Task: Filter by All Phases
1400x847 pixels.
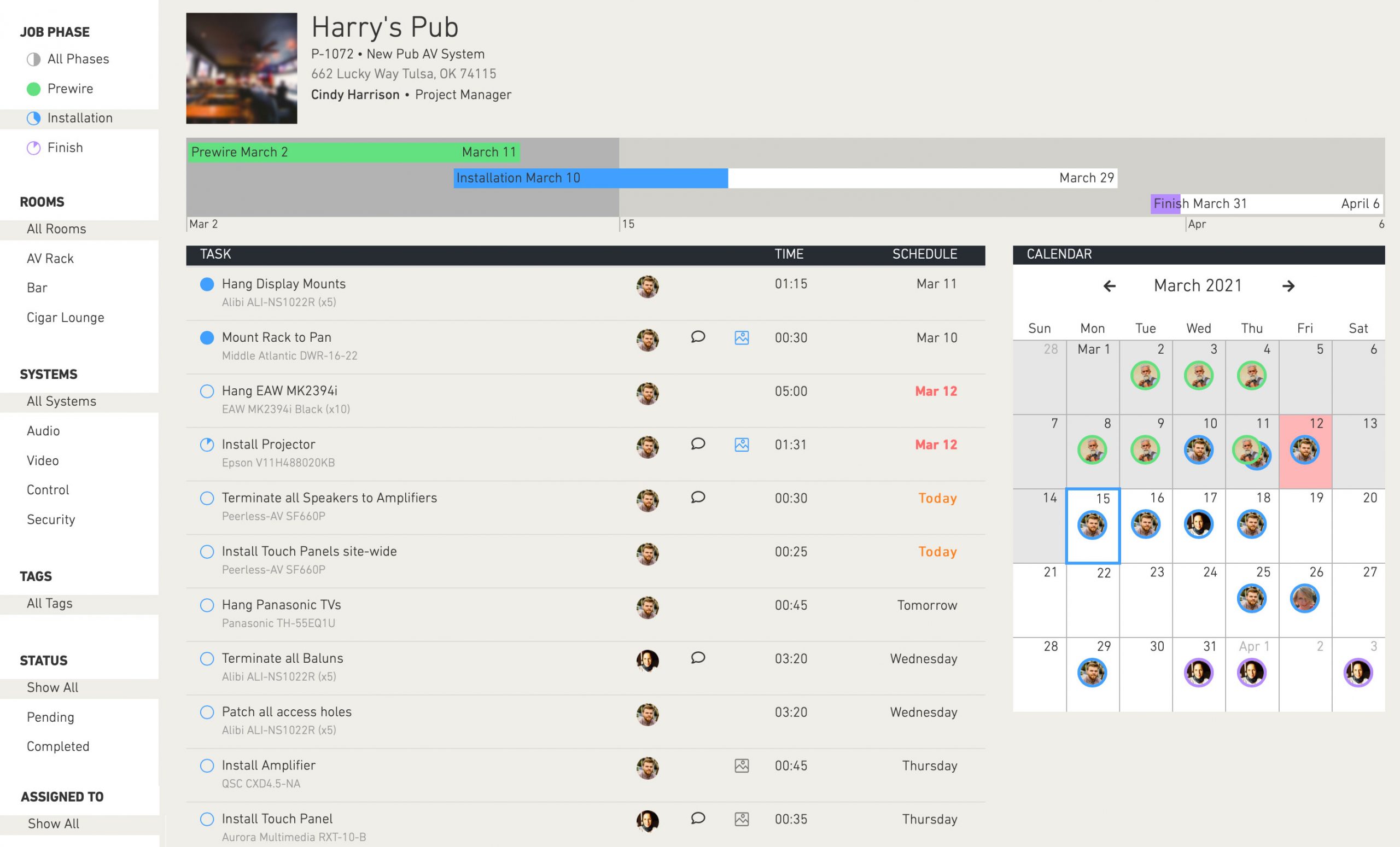Action: click(x=79, y=59)
